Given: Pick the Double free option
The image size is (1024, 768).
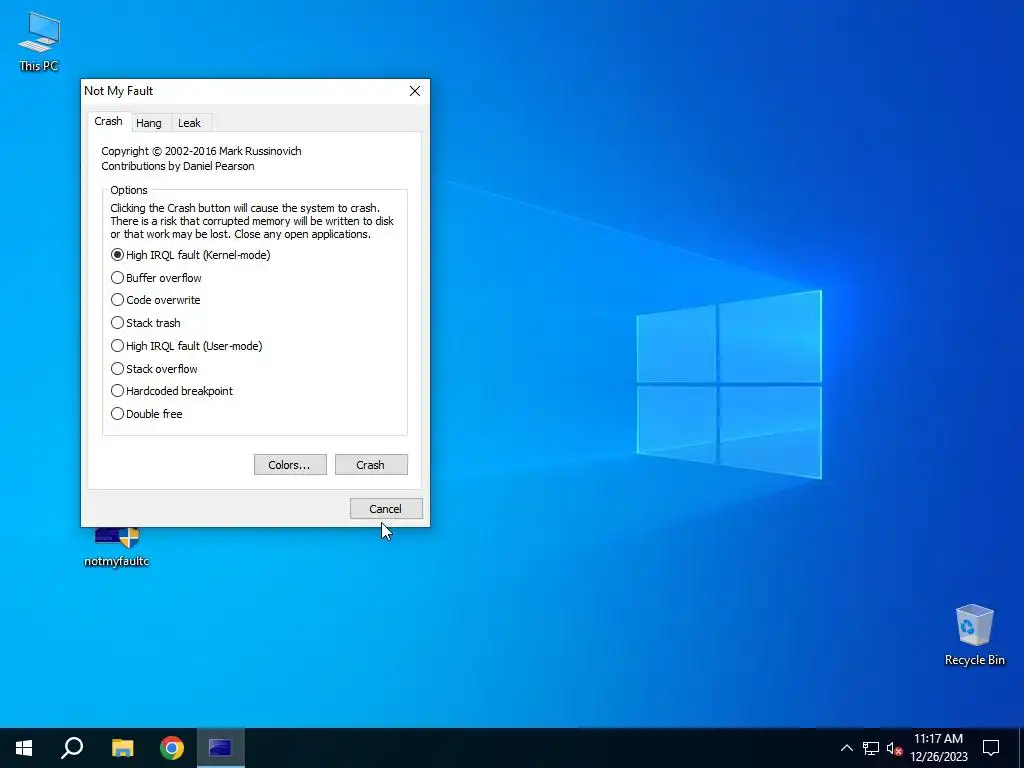Looking at the screenshot, I should [146, 413].
